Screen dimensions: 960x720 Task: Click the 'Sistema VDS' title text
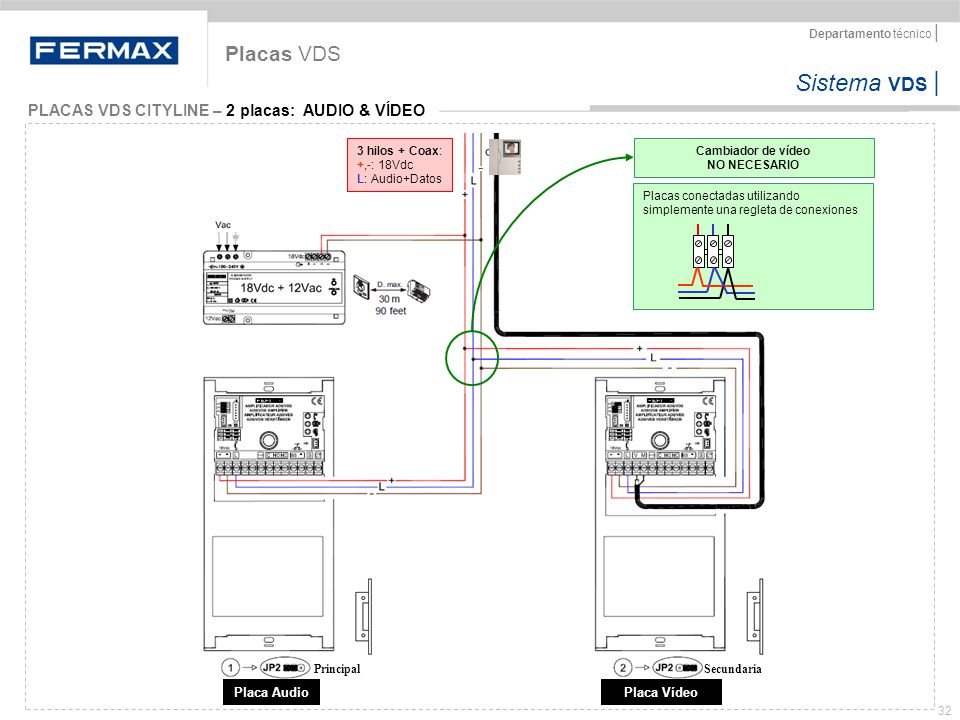pyautogui.click(x=861, y=83)
